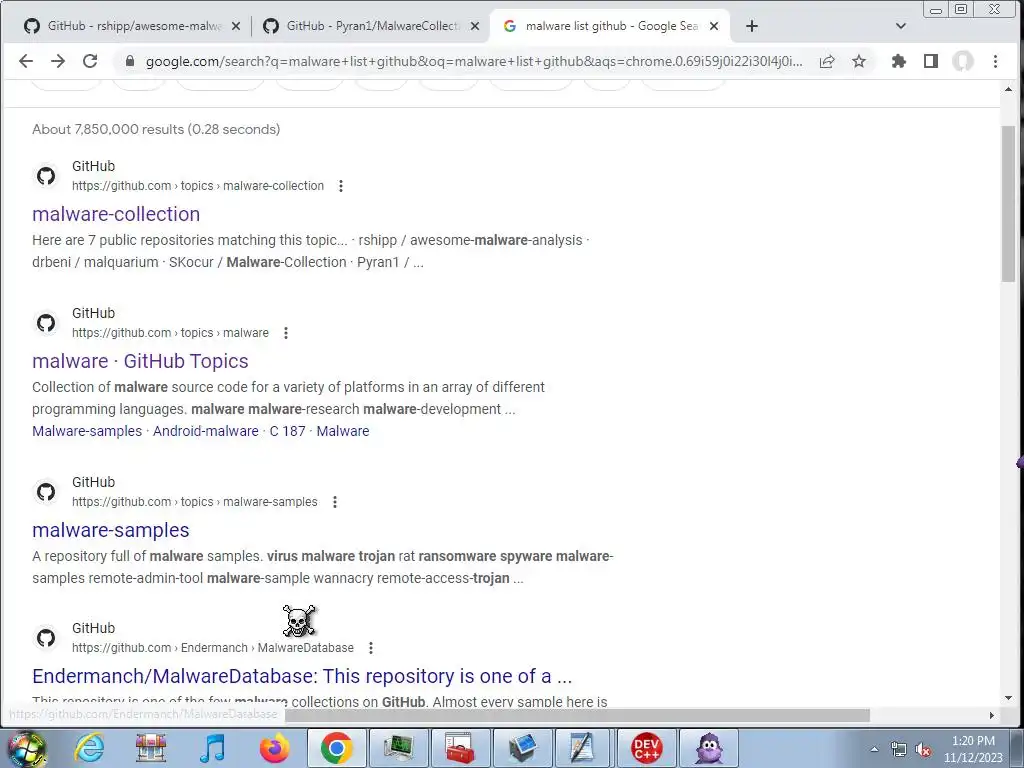Close the rshipp/awesome-malware tab

236,26
